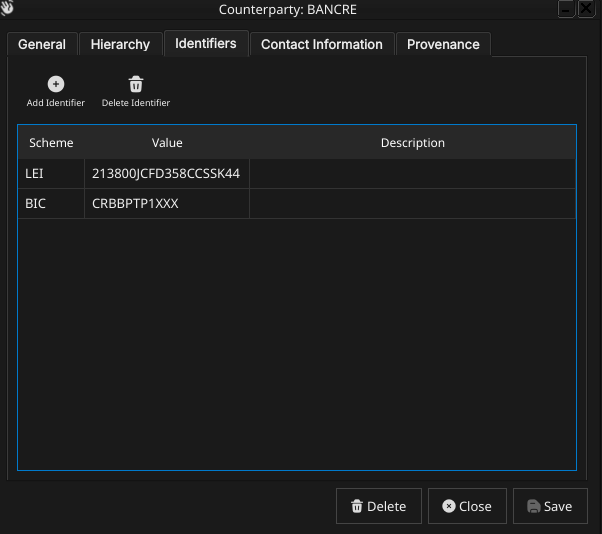Image resolution: width=602 pixels, height=534 pixels.
Task: Click the BIC row description cell
Action: click(x=413, y=203)
